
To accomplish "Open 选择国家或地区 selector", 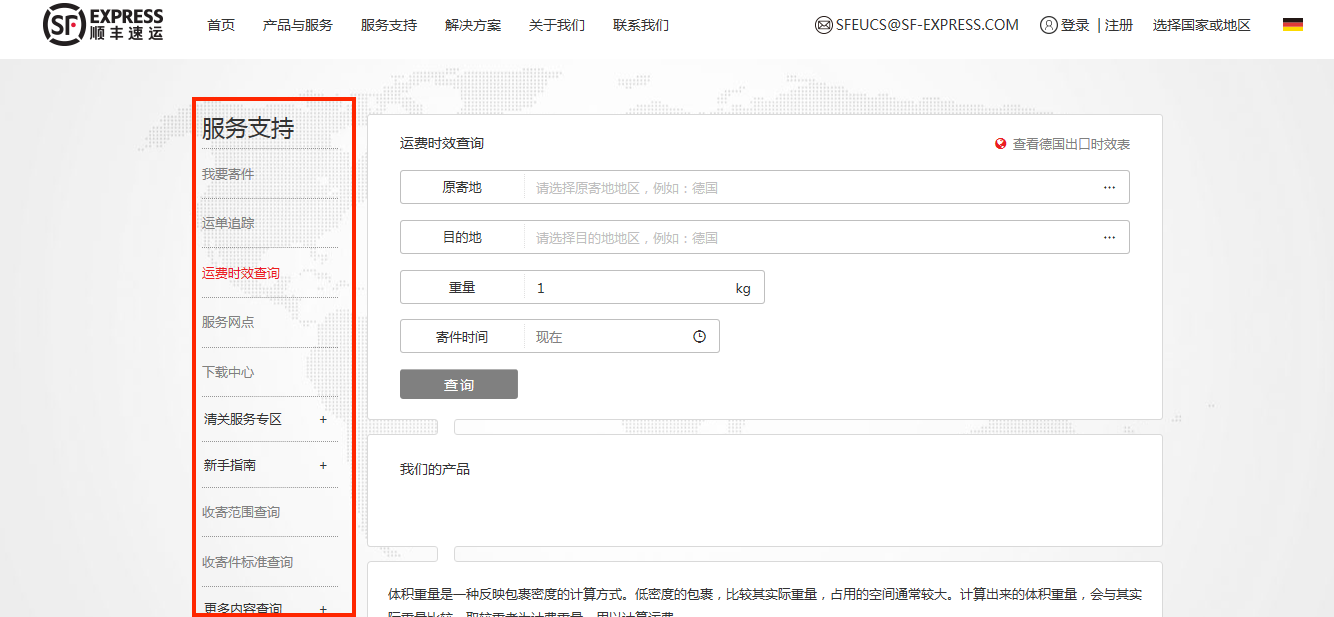I will 1201,25.
